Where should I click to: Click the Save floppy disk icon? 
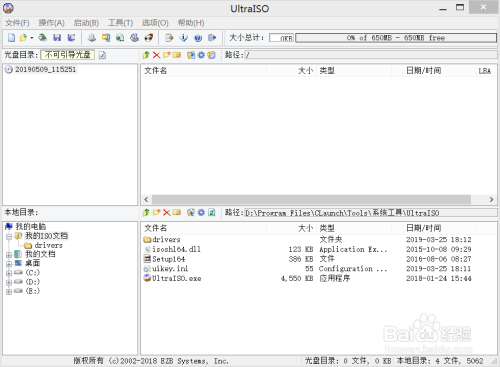pyautogui.click(x=57, y=38)
